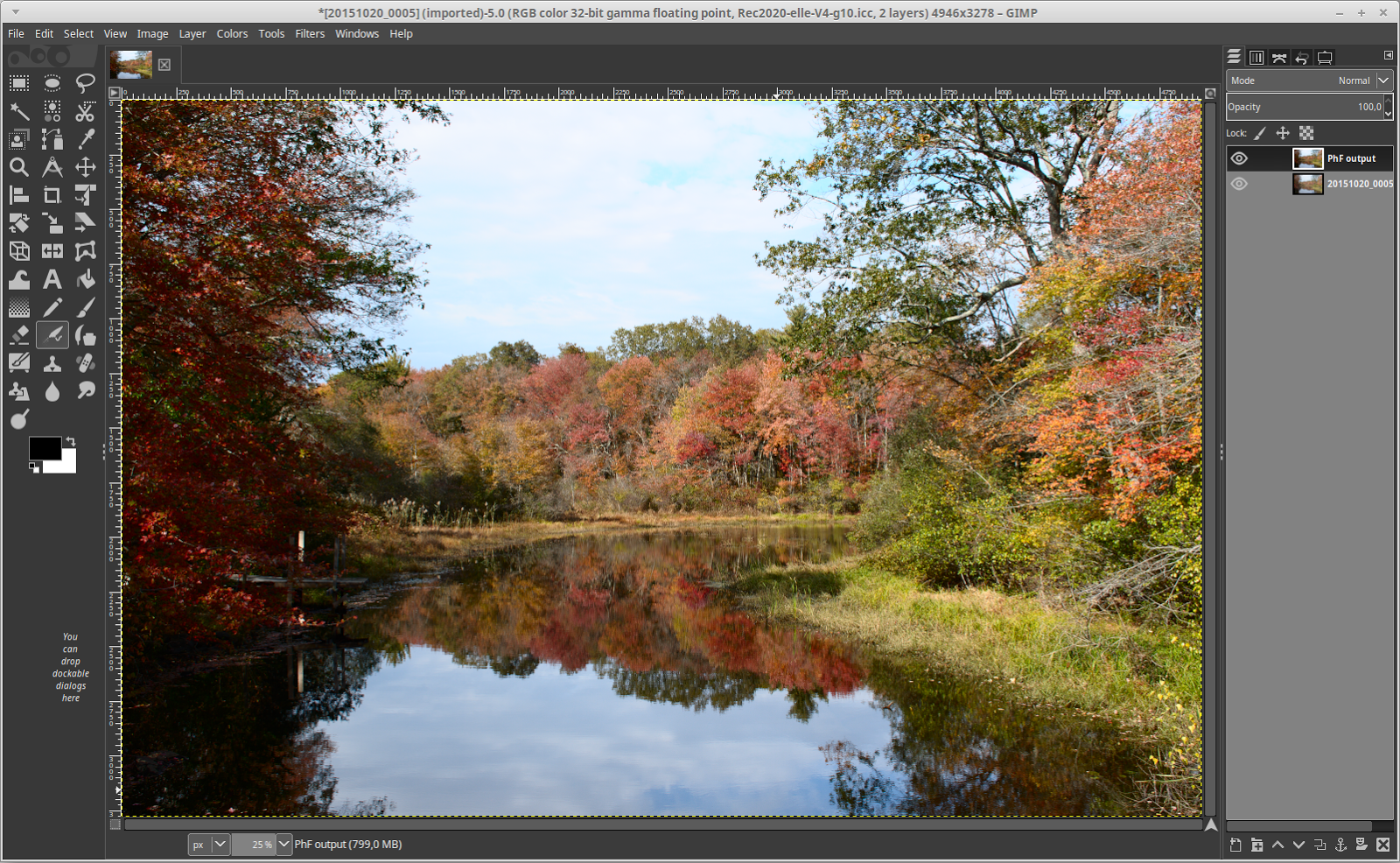Select the Fuzzy Select tool
Screen dimensions: 1400x863
tap(19, 111)
